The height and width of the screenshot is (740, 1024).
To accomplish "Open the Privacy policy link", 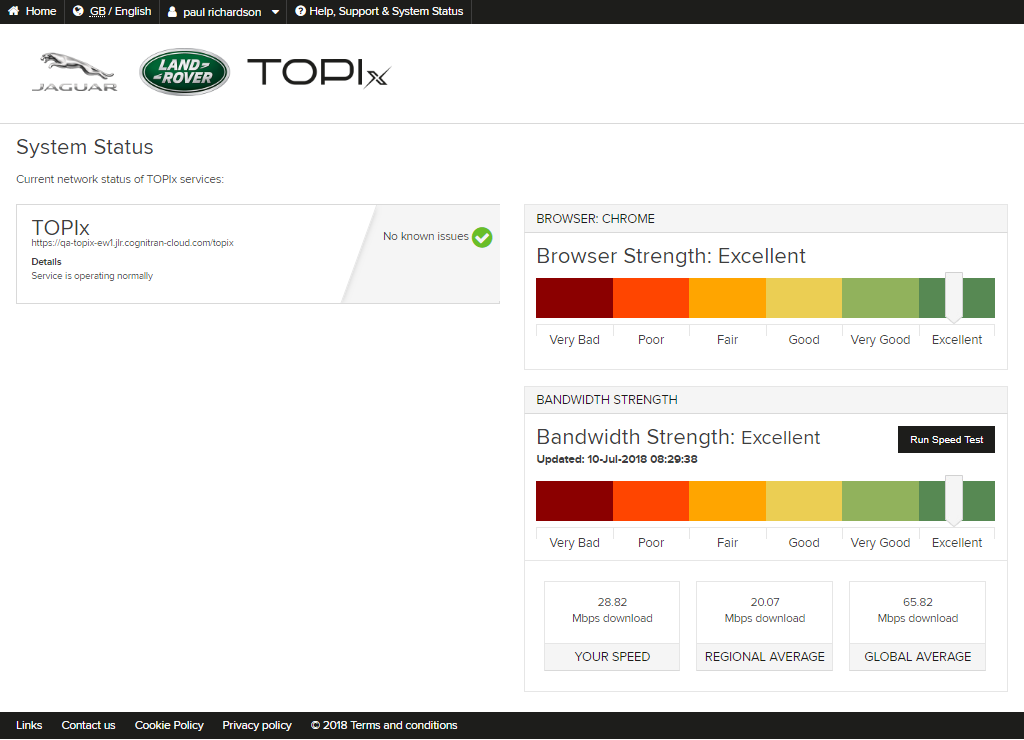I will point(257,725).
